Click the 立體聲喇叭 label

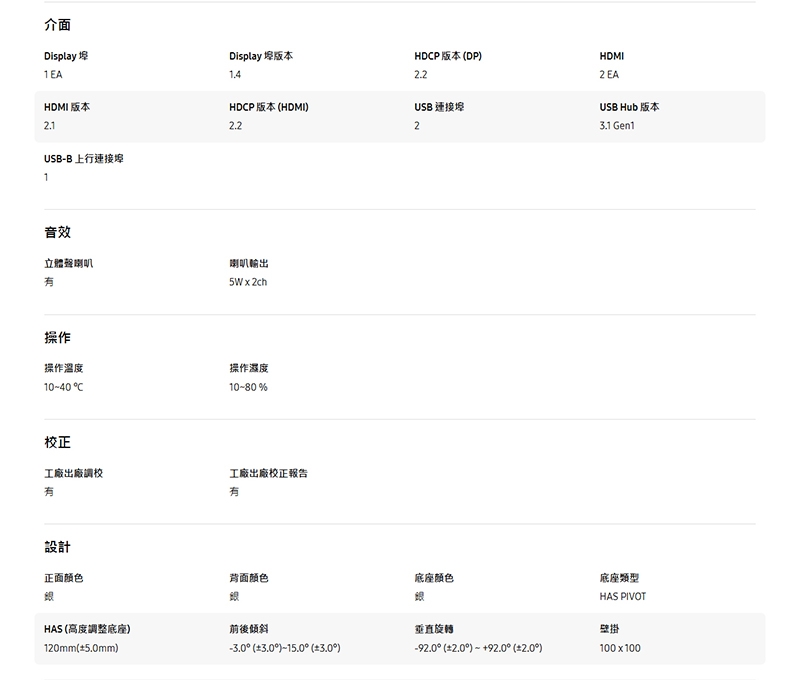coord(69,263)
